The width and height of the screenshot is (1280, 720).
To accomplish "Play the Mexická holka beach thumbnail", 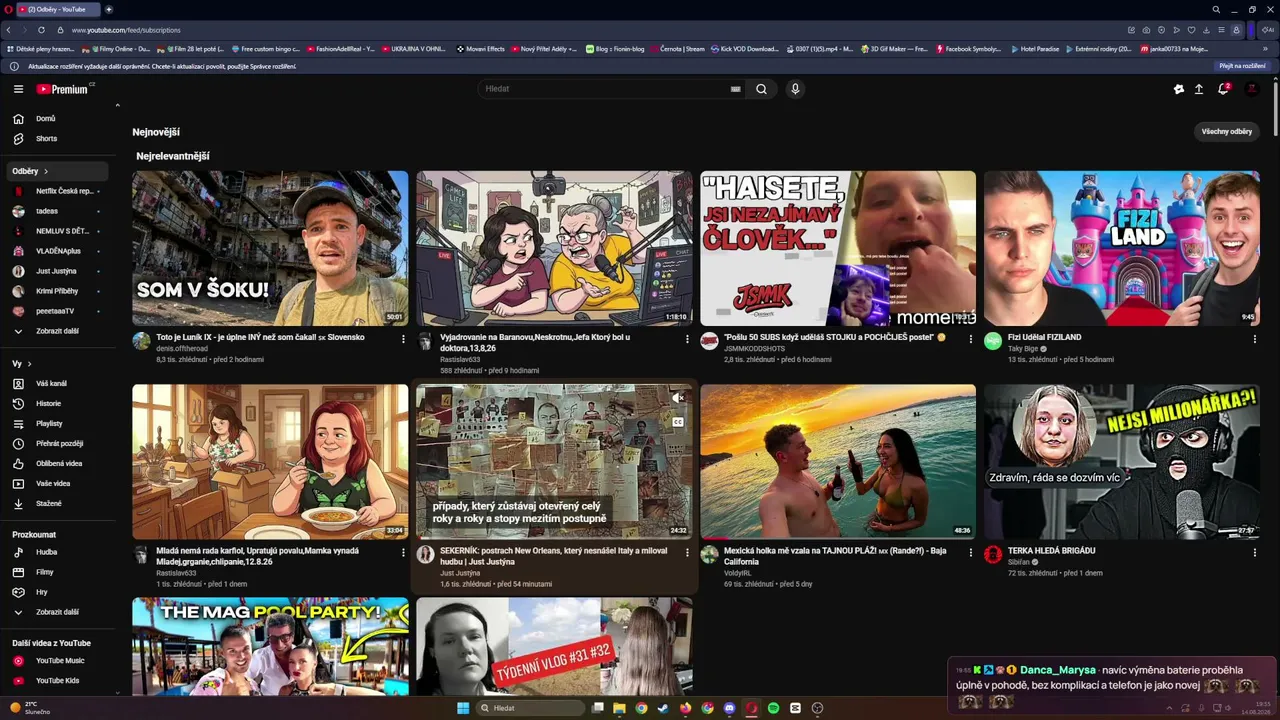I will coord(838,462).
